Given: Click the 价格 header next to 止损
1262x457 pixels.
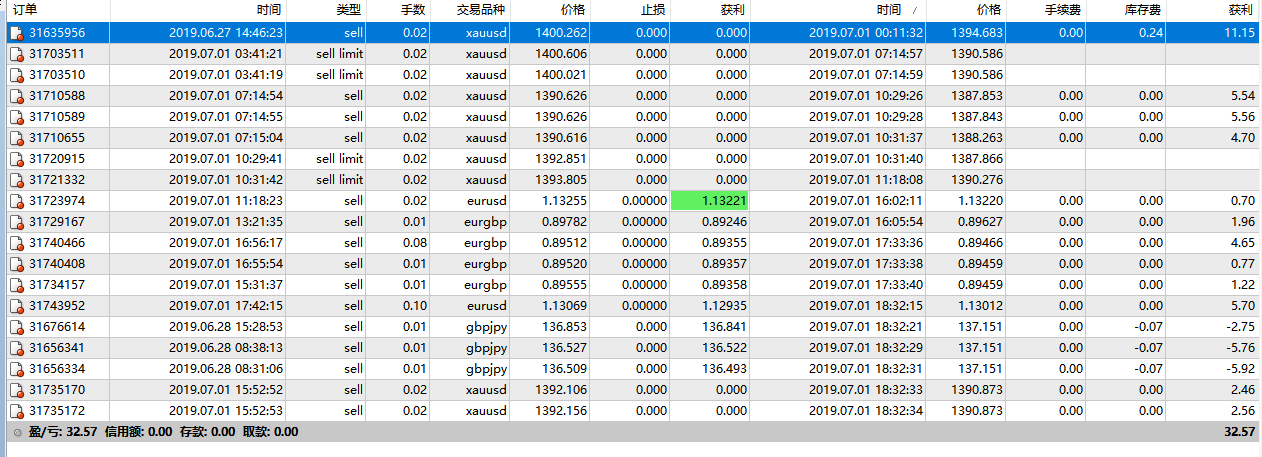Looking at the screenshot, I should pyautogui.click(x=574, y=10).
